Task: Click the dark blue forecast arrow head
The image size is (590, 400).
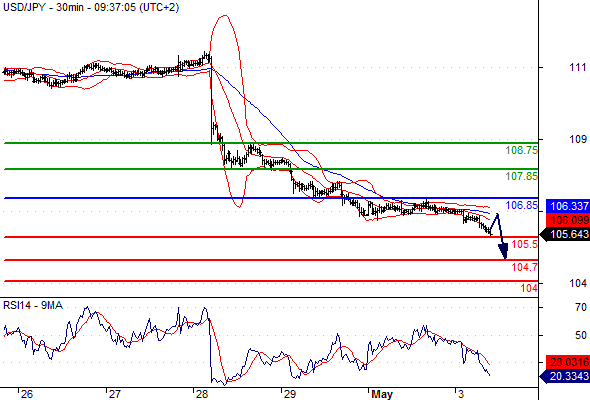Action: click(503, 251)
